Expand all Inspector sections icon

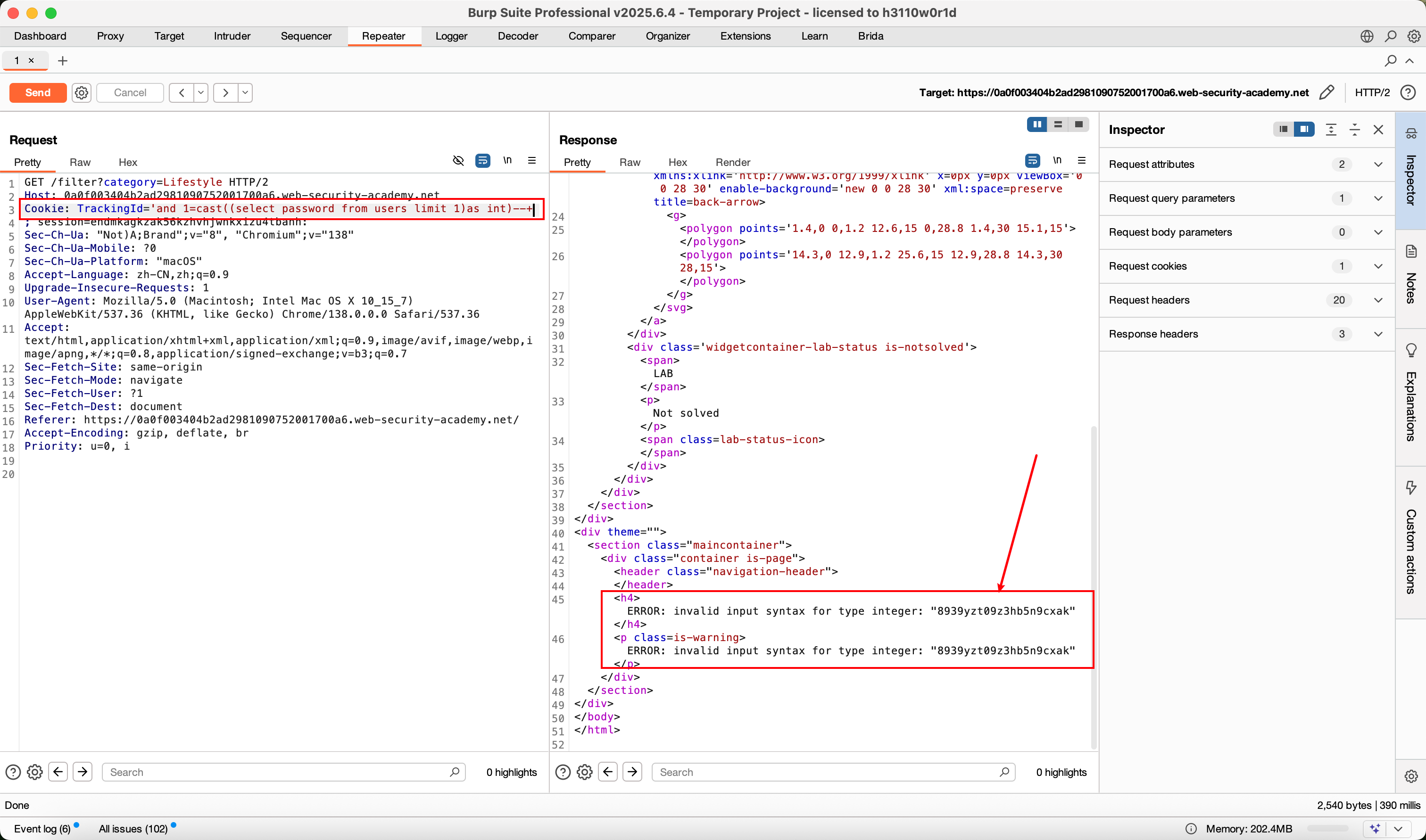point(1331,129)
